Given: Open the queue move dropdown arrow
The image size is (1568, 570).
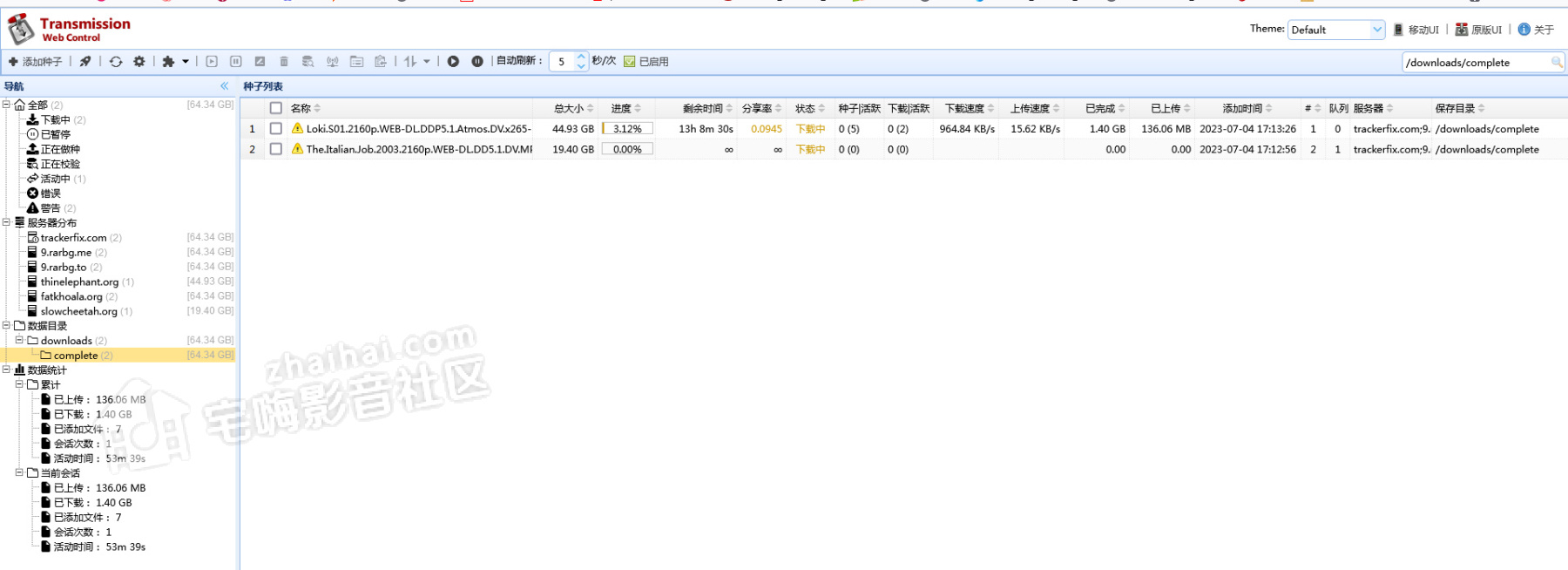Looking at the screenshot, I should (427, 62).
